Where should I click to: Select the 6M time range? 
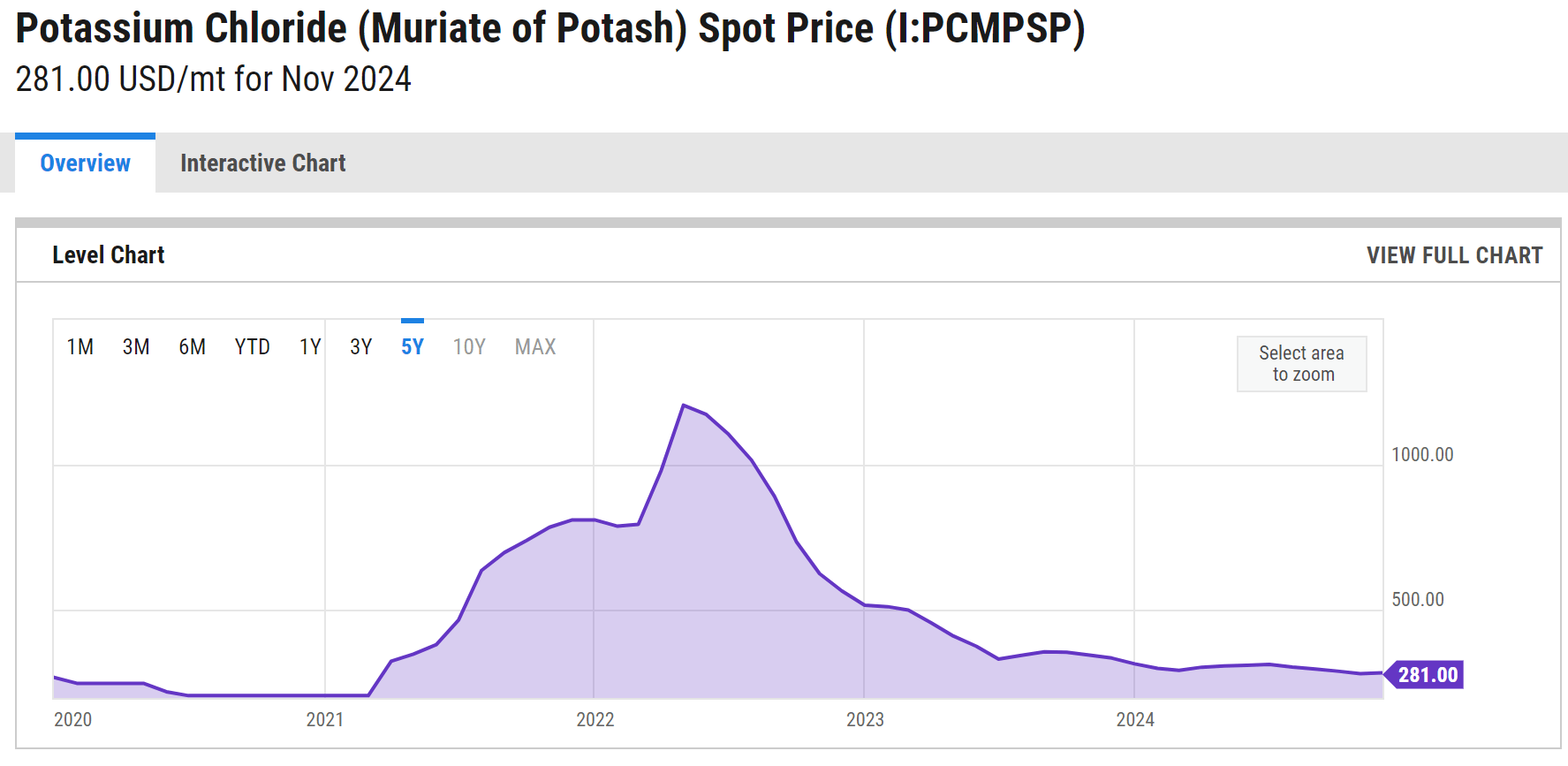191,346
